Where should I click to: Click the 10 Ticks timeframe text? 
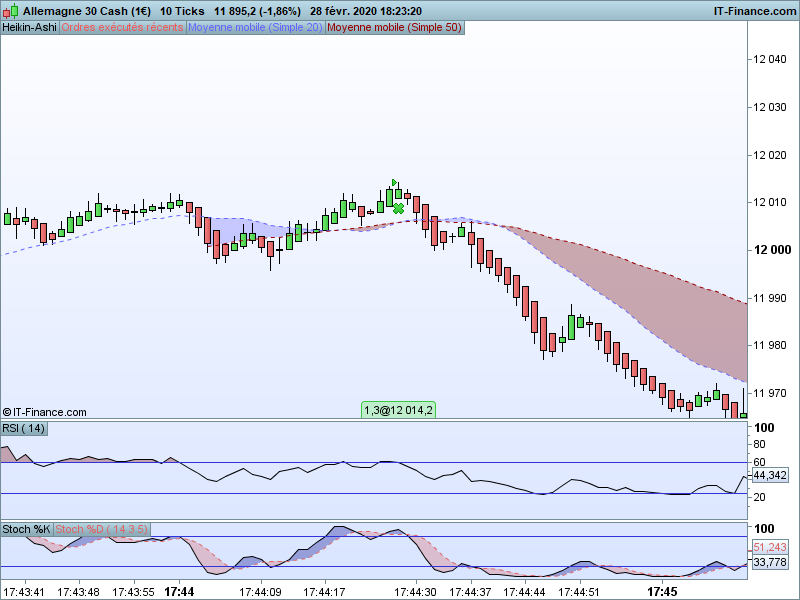182,11
